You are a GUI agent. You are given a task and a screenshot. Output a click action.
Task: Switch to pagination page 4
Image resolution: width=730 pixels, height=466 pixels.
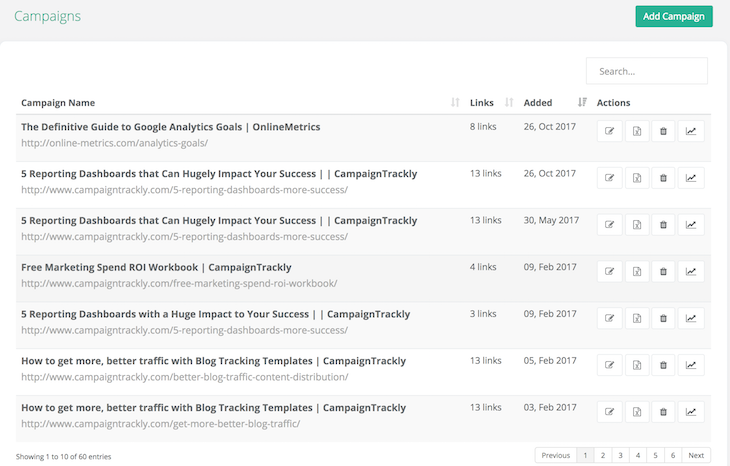point(638,455)
